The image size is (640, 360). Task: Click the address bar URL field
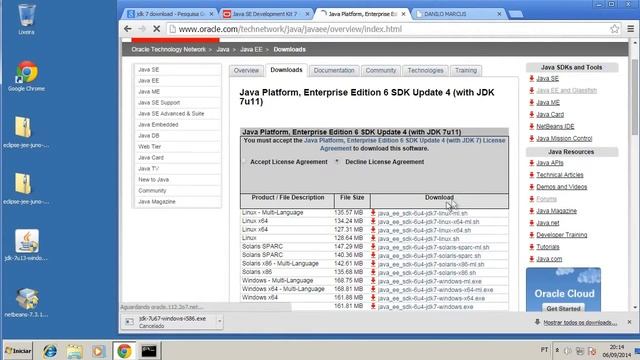(x=388, y=29)
